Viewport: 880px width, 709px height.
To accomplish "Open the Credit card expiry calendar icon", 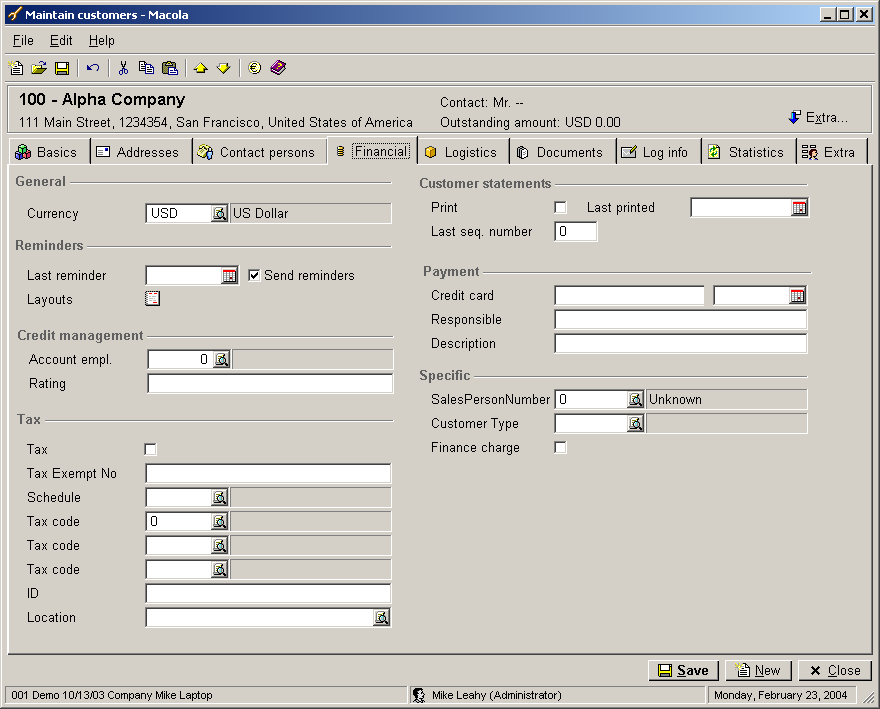I will click(797, 296).
